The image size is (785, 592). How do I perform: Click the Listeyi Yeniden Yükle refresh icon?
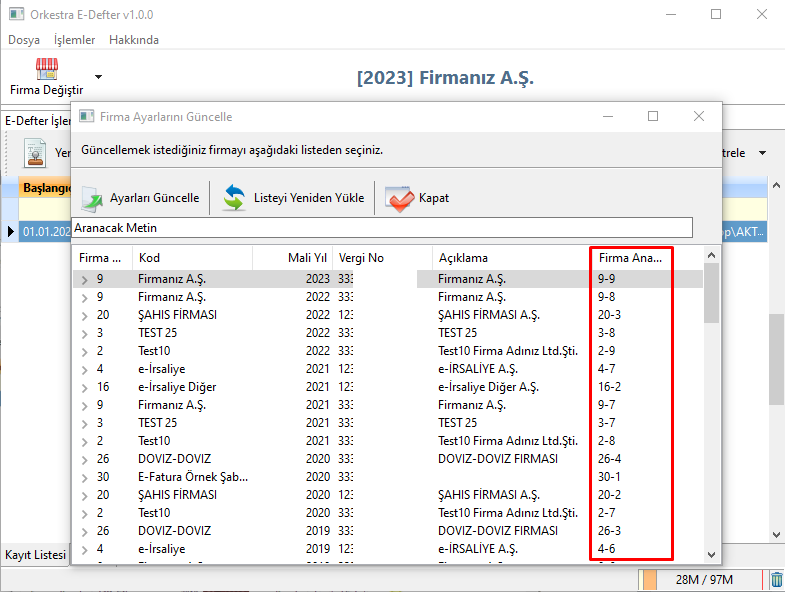pos(235,197)
